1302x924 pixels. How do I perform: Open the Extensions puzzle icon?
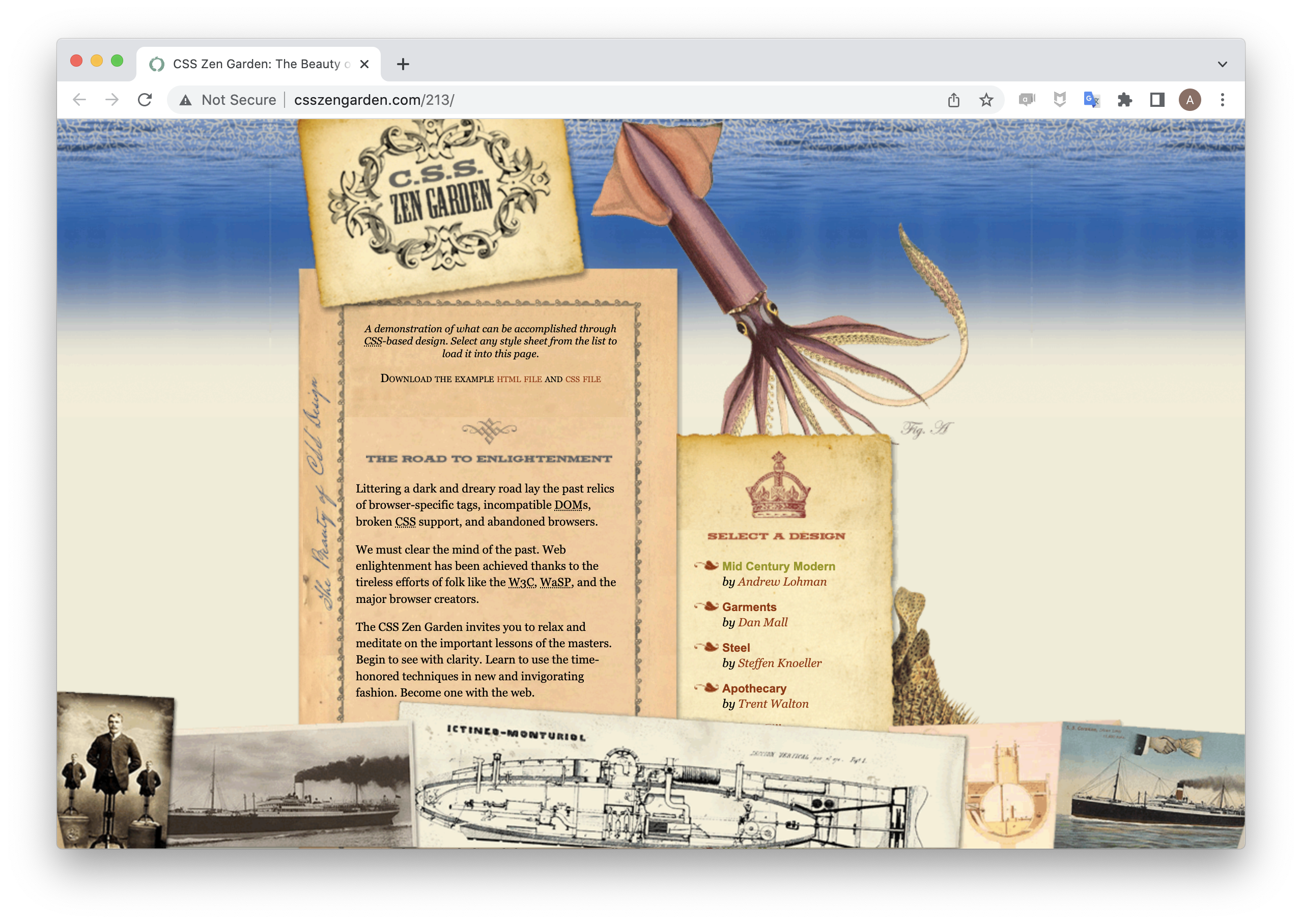coord(1124,100)
